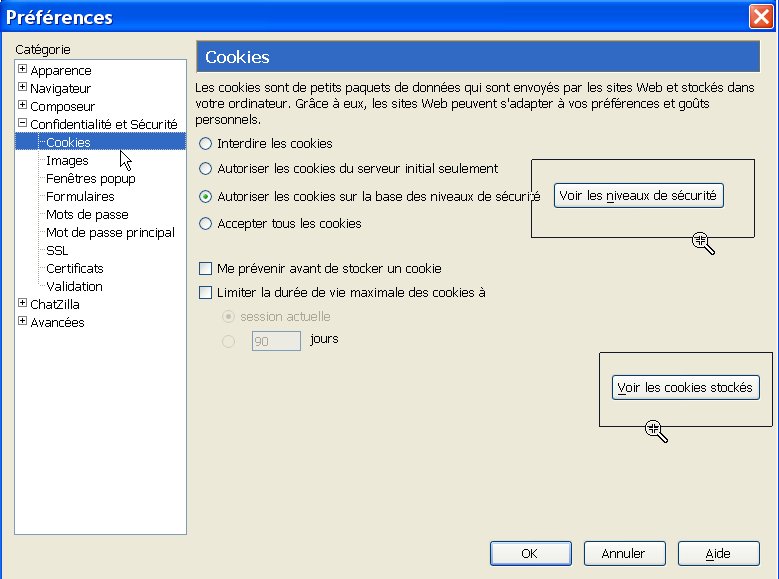
Task: Expand the Apparence category
Action: click(22, 69)
